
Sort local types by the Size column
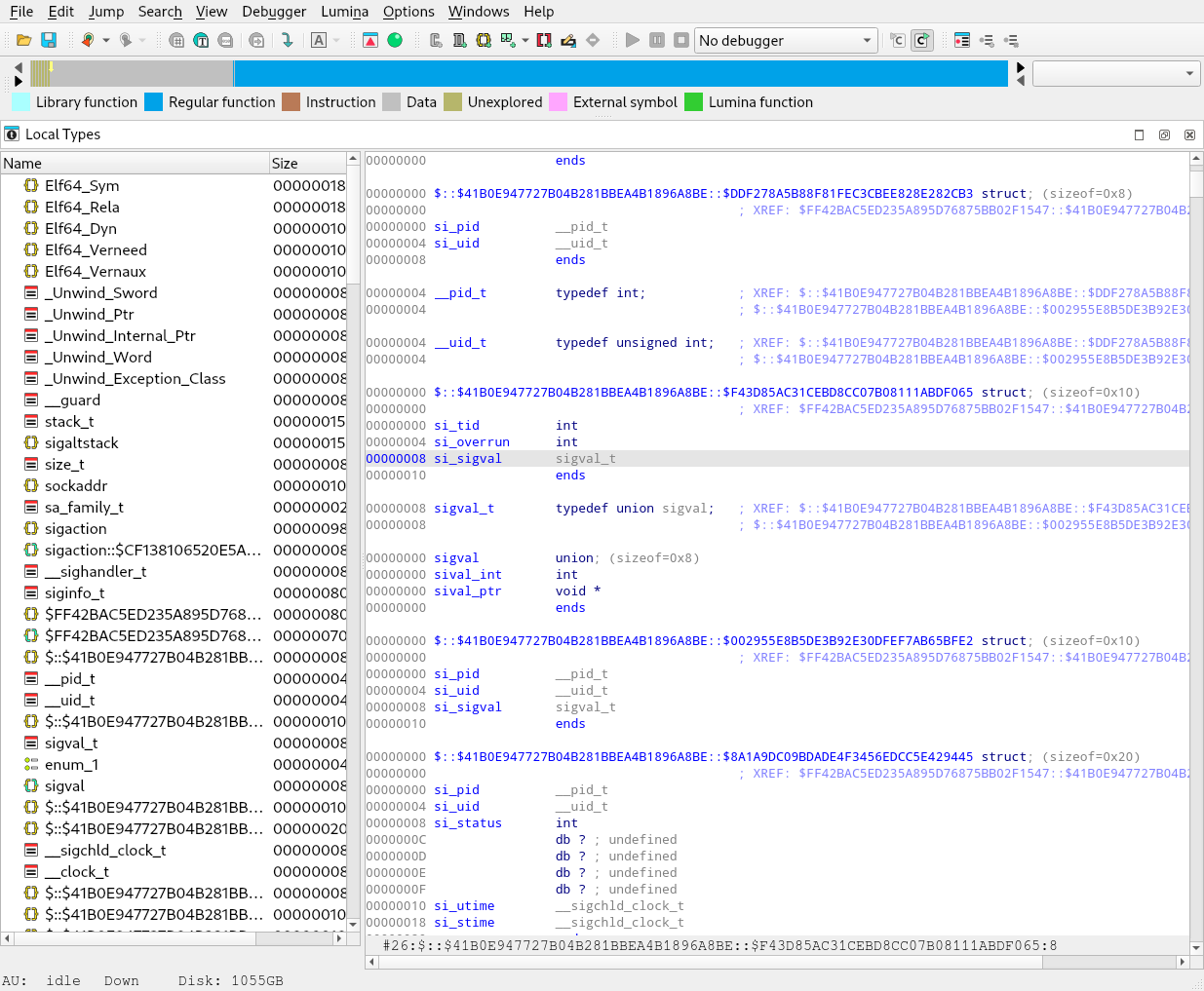308,164
